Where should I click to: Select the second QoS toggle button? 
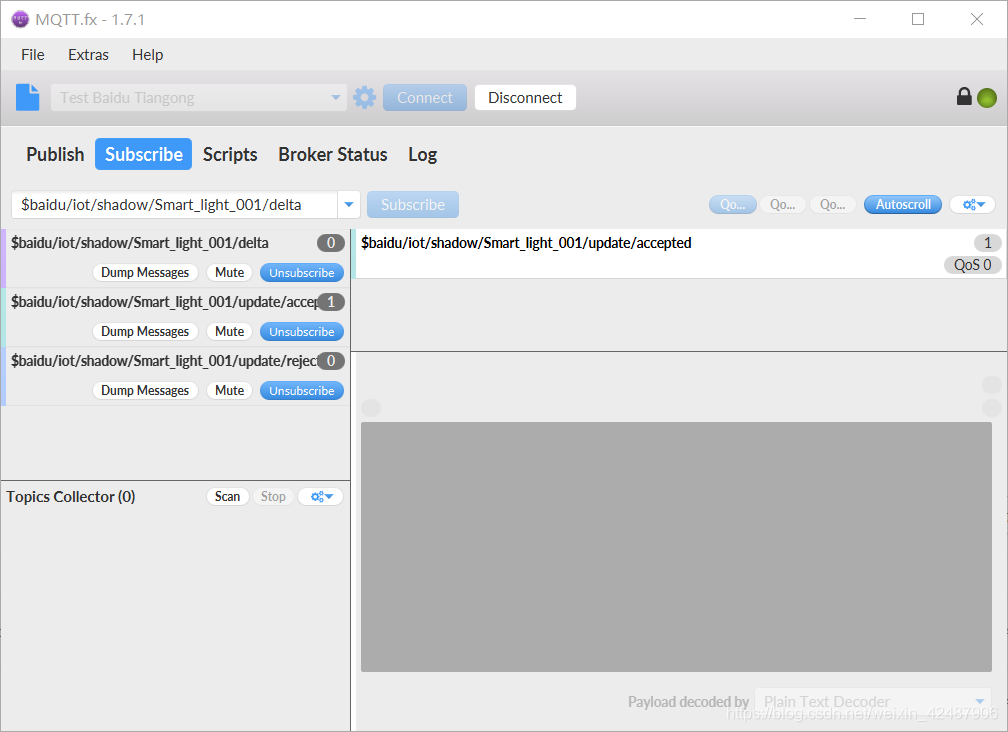(782, 204)
